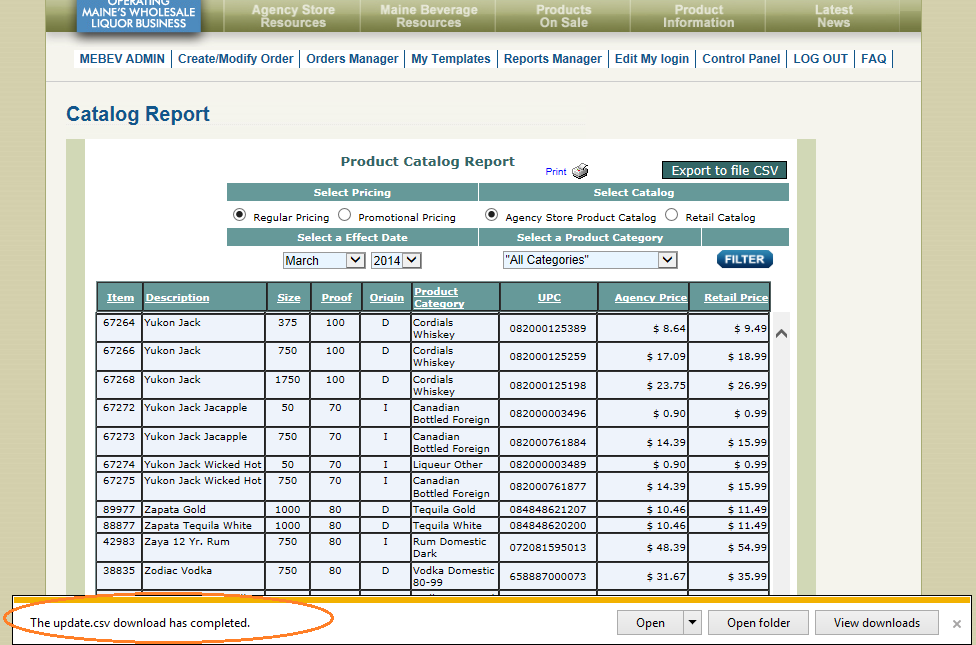Open the Control Panel link

click(741, 59)
